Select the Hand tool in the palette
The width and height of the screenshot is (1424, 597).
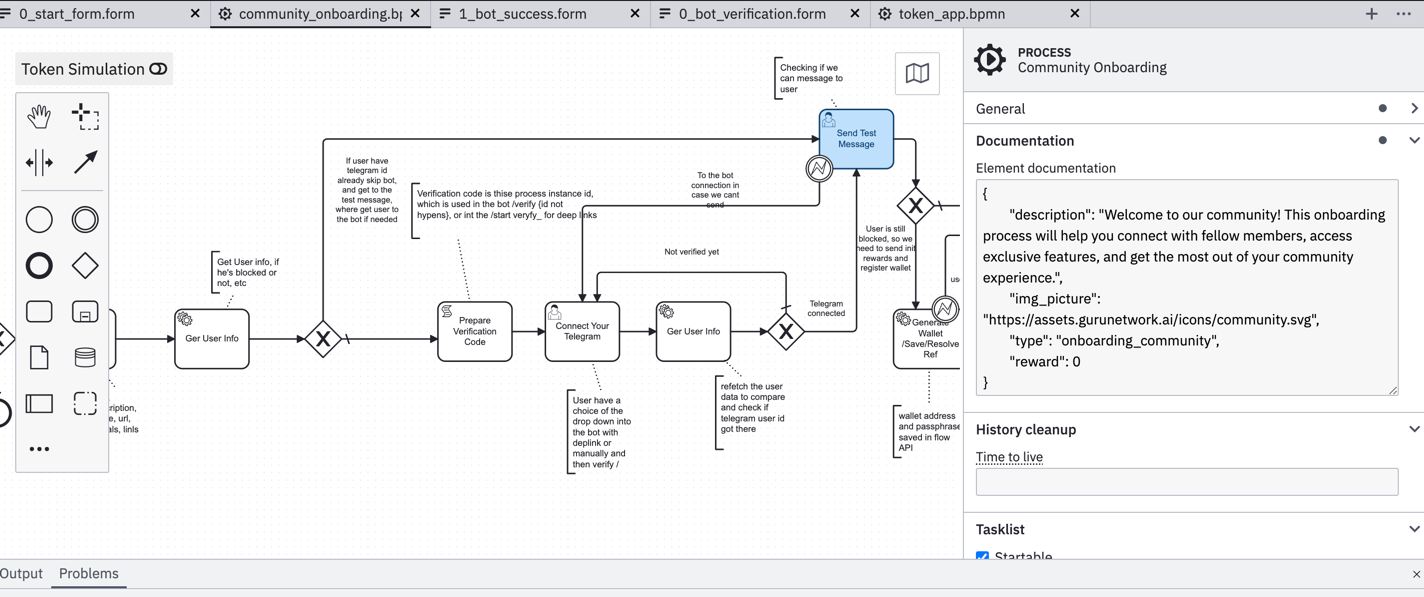(39, 115)
